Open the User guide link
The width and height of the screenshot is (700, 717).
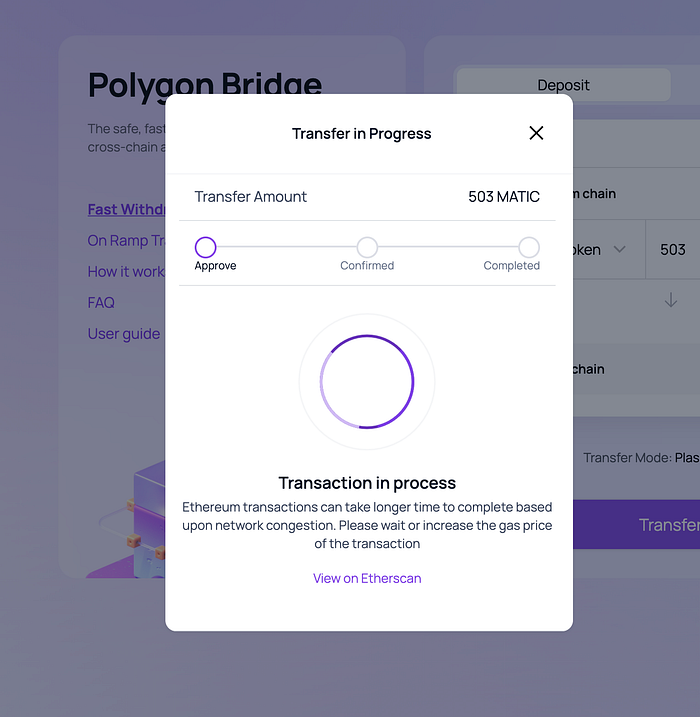pos(123,334)
